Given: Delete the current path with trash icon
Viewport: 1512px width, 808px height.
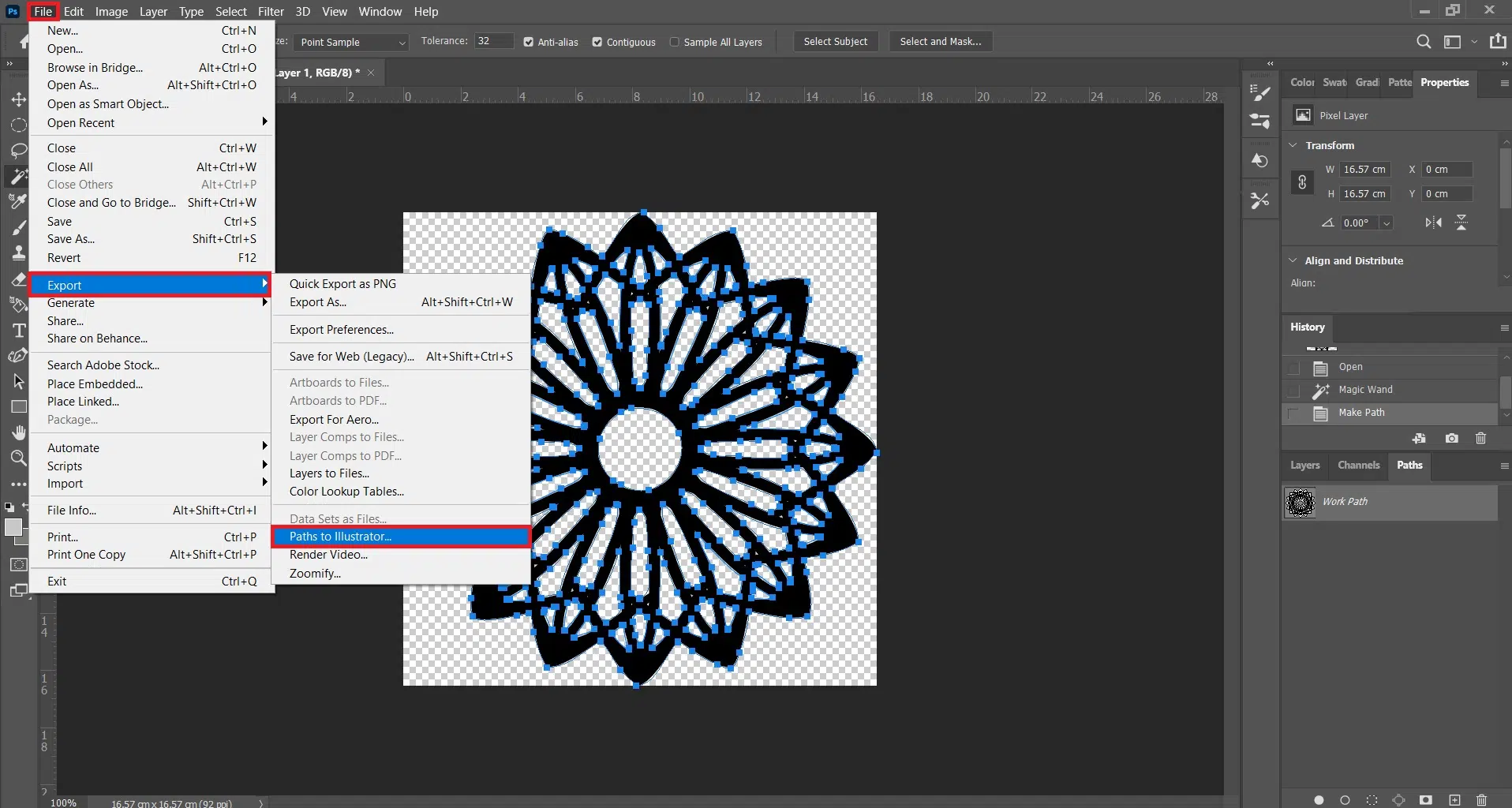Looking at the screenshot, I should coord(1481,800).
